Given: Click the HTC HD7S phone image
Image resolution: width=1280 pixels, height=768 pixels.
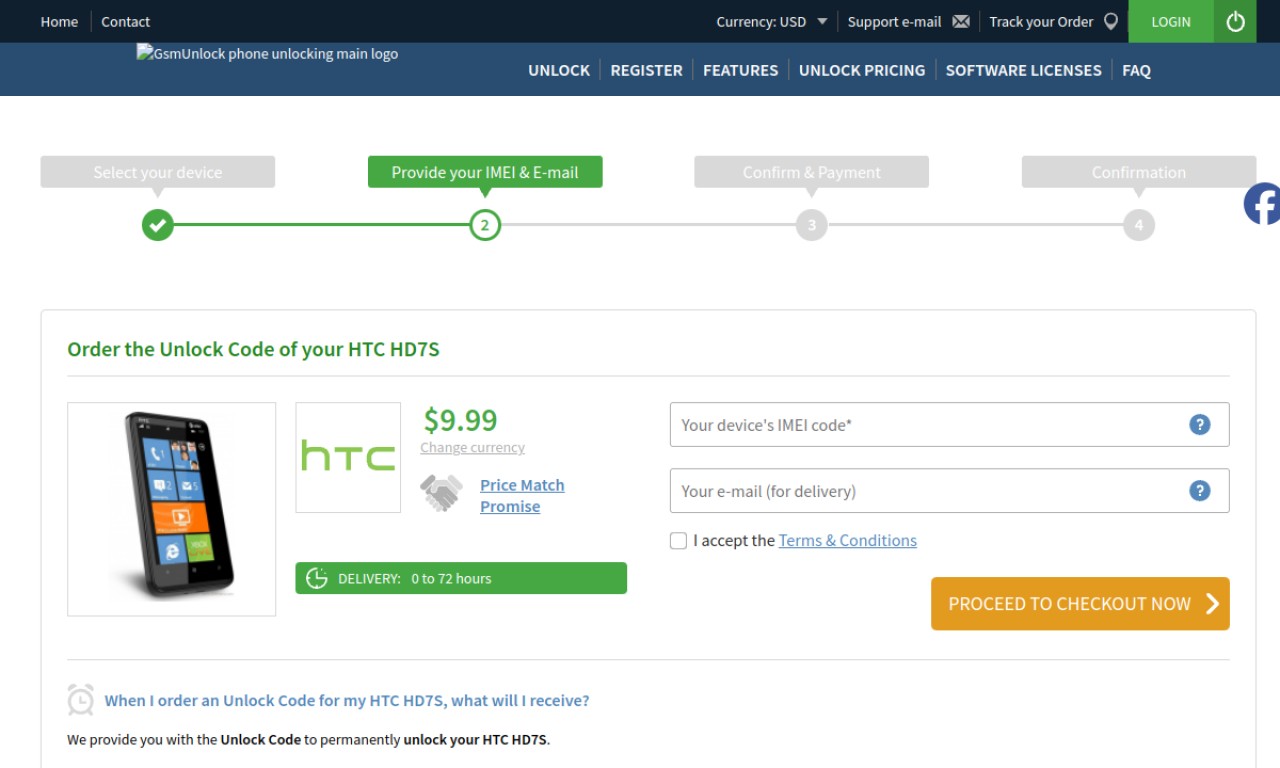Looking at the screenshot, I should [171, 509].
